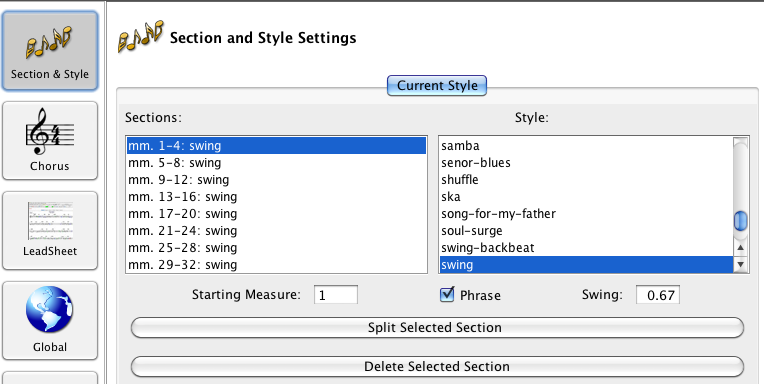Select section mm. 1-4: swing
Image resolution: width=764 pixels, height=384 pixels.
tap(276, 146)
